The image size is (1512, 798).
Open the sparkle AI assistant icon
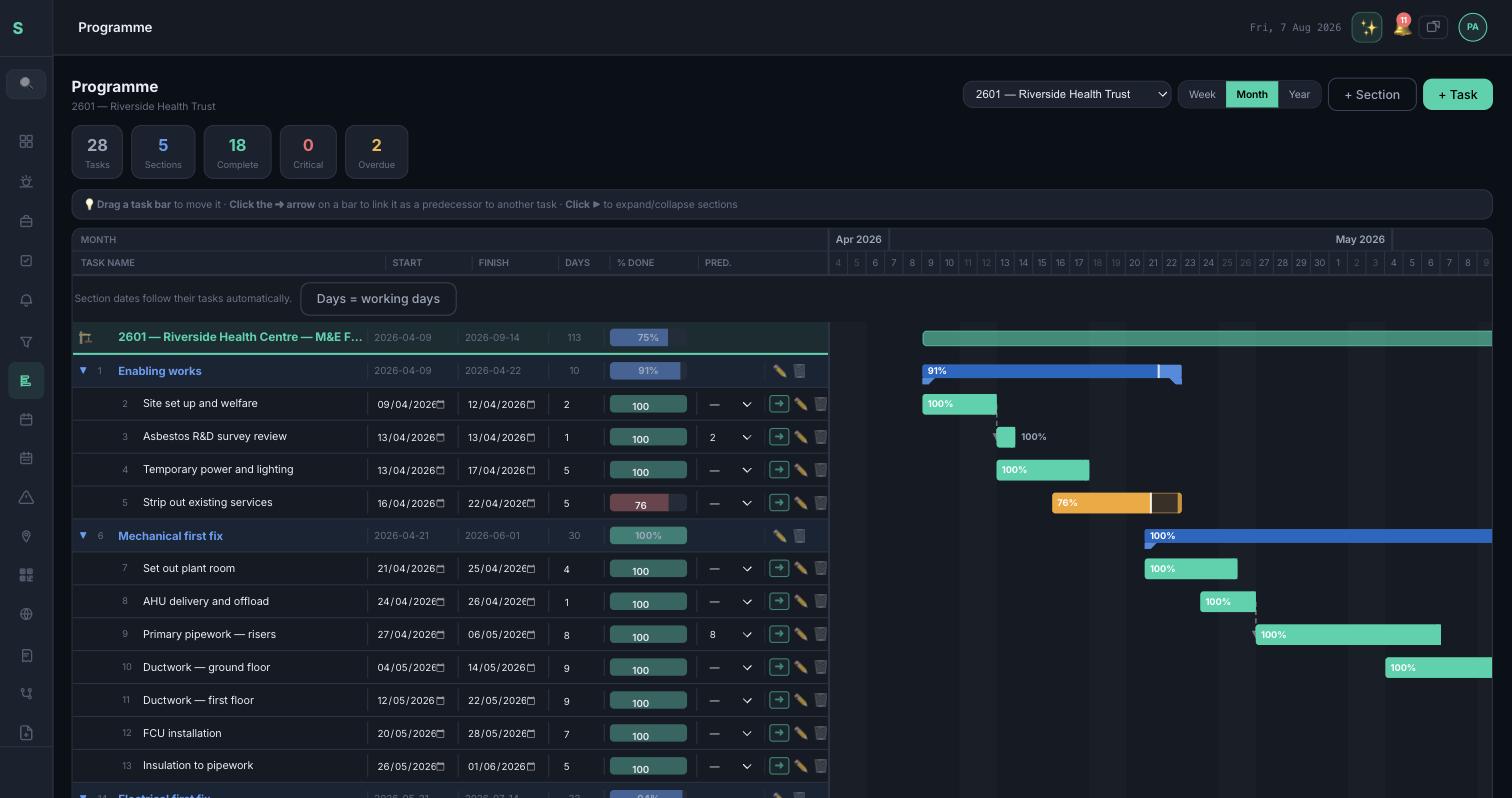pyautogui.click(x=1367, y=27)
